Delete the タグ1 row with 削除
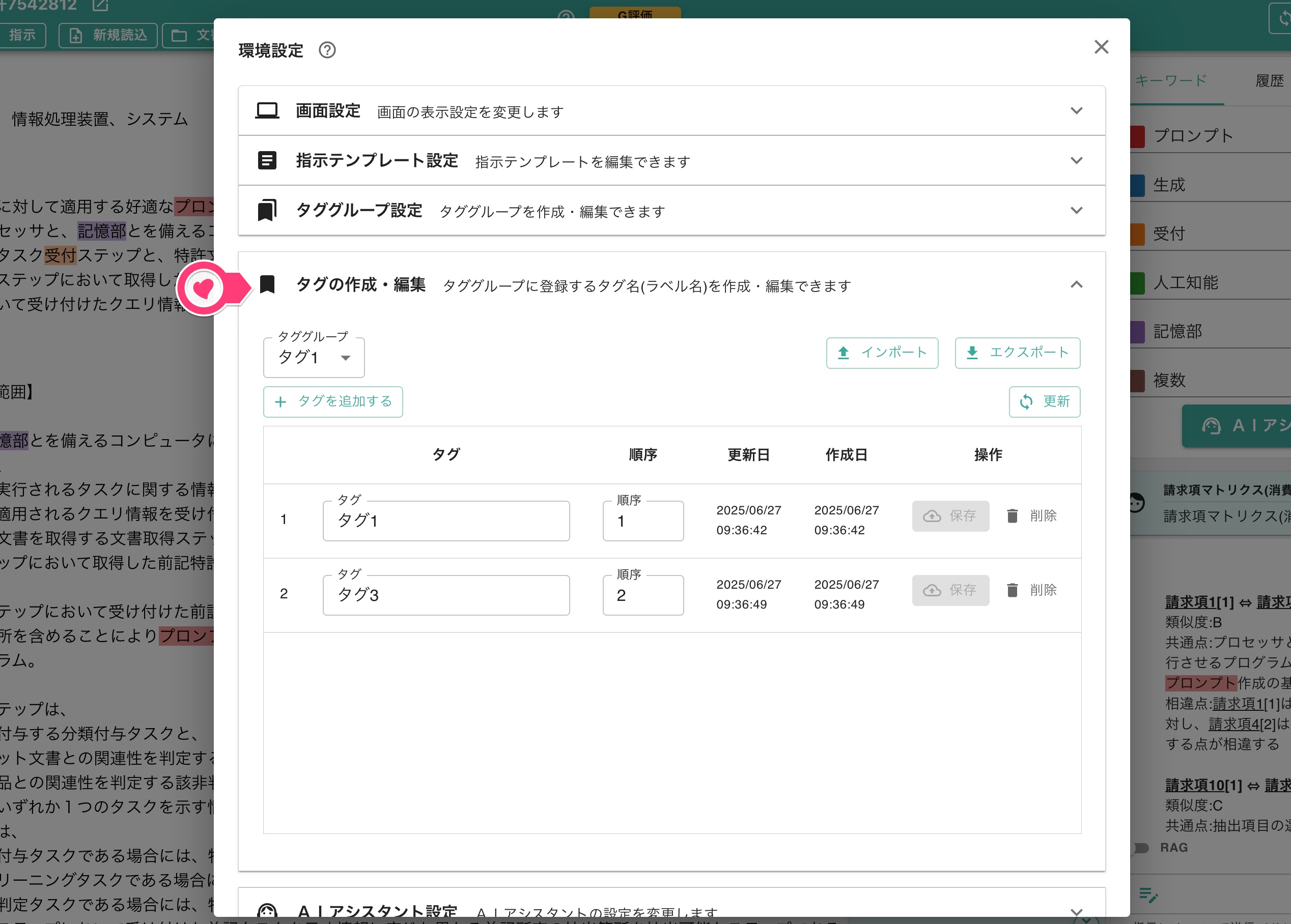The height and width of the screenshot is (924, 1291). point(1031,516)
